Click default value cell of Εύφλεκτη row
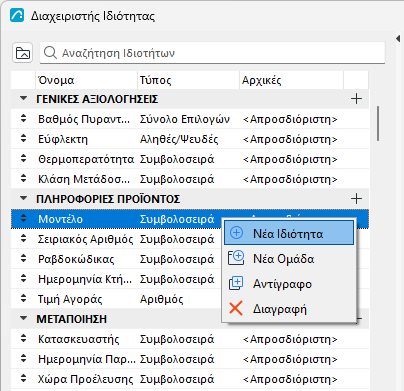Image resolution: width=404 pixels, height=391 pixels. coord(290,139)
